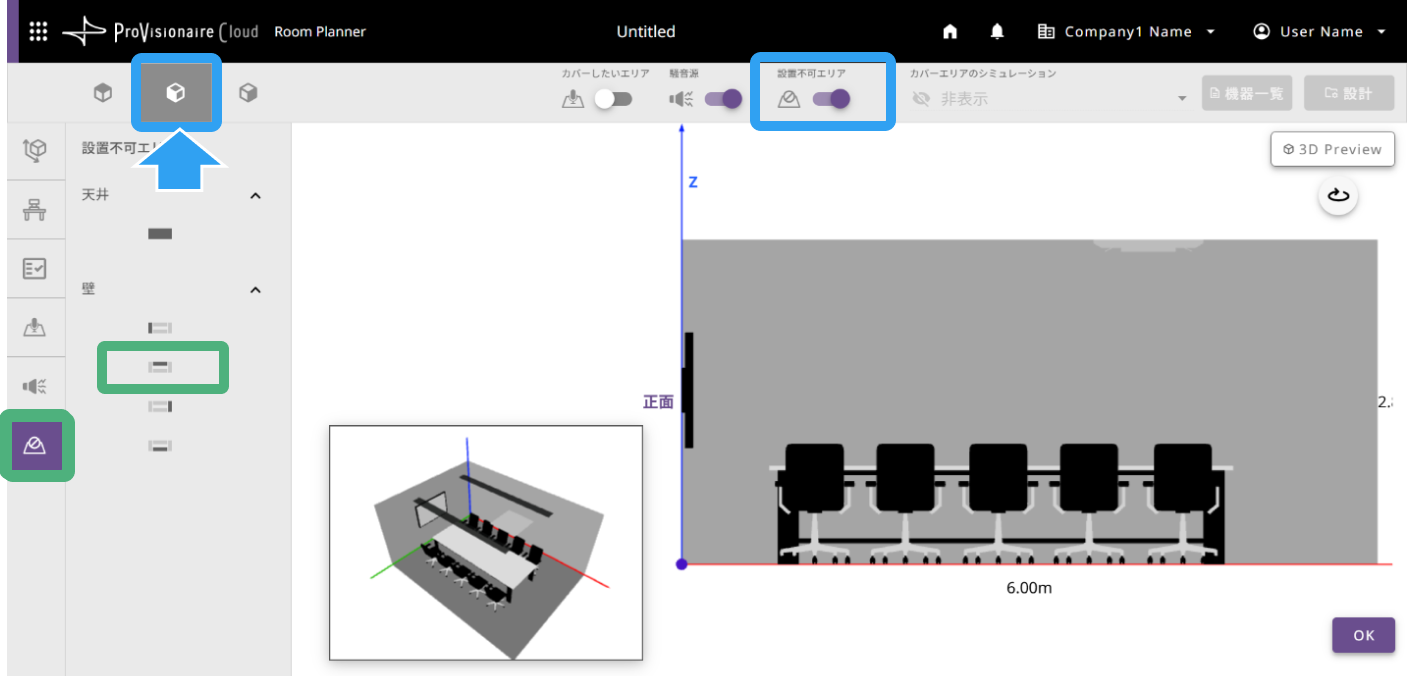The image size is (1407, 676).
Task: Open the checklist sidebar tool
Action: [35, 268]
